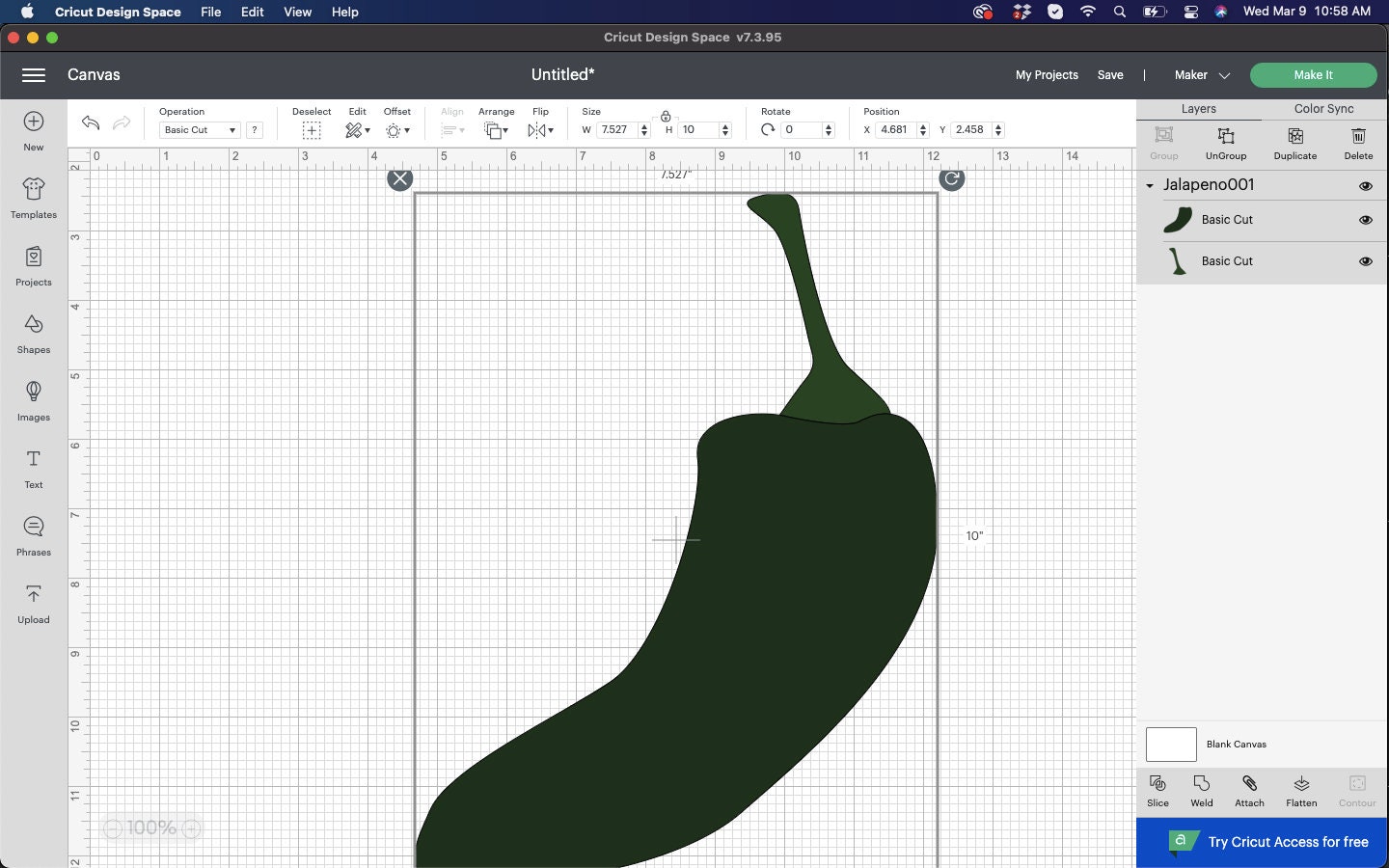Open the Upload panel
1389x868 pixels.
point(33,603)
